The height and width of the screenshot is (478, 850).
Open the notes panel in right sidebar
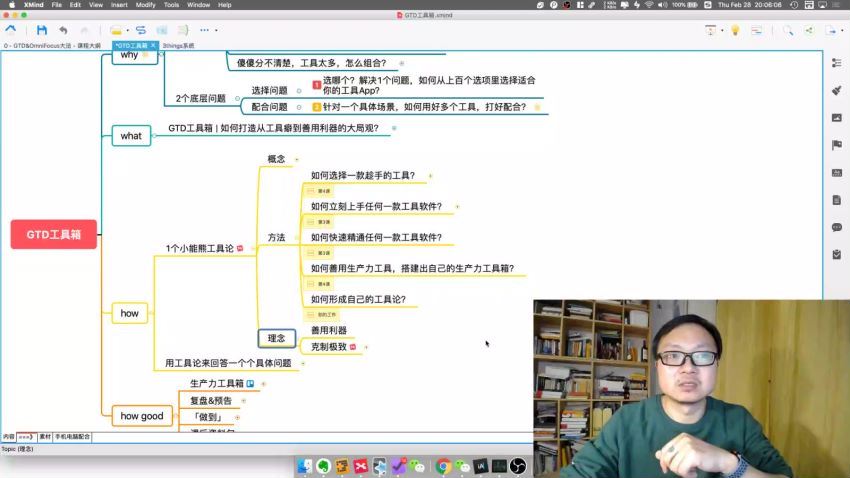pos(836,200)
